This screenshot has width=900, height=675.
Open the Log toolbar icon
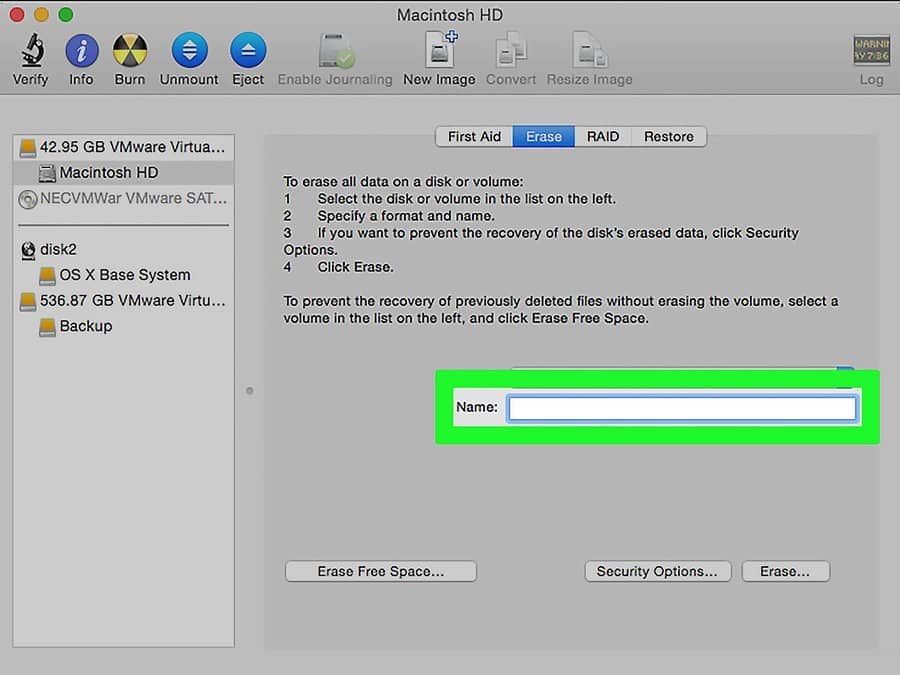click(871, 51)
